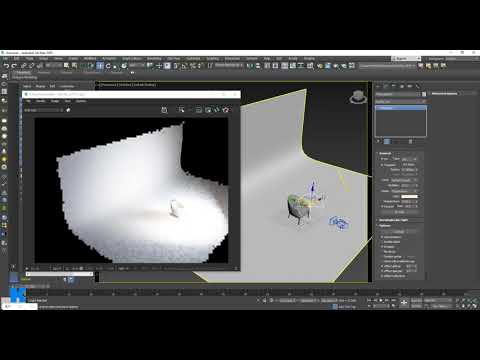Activate the highlighted Select and Move tool
The width and height of the screenshot is (480, 360).
[100, 66]
